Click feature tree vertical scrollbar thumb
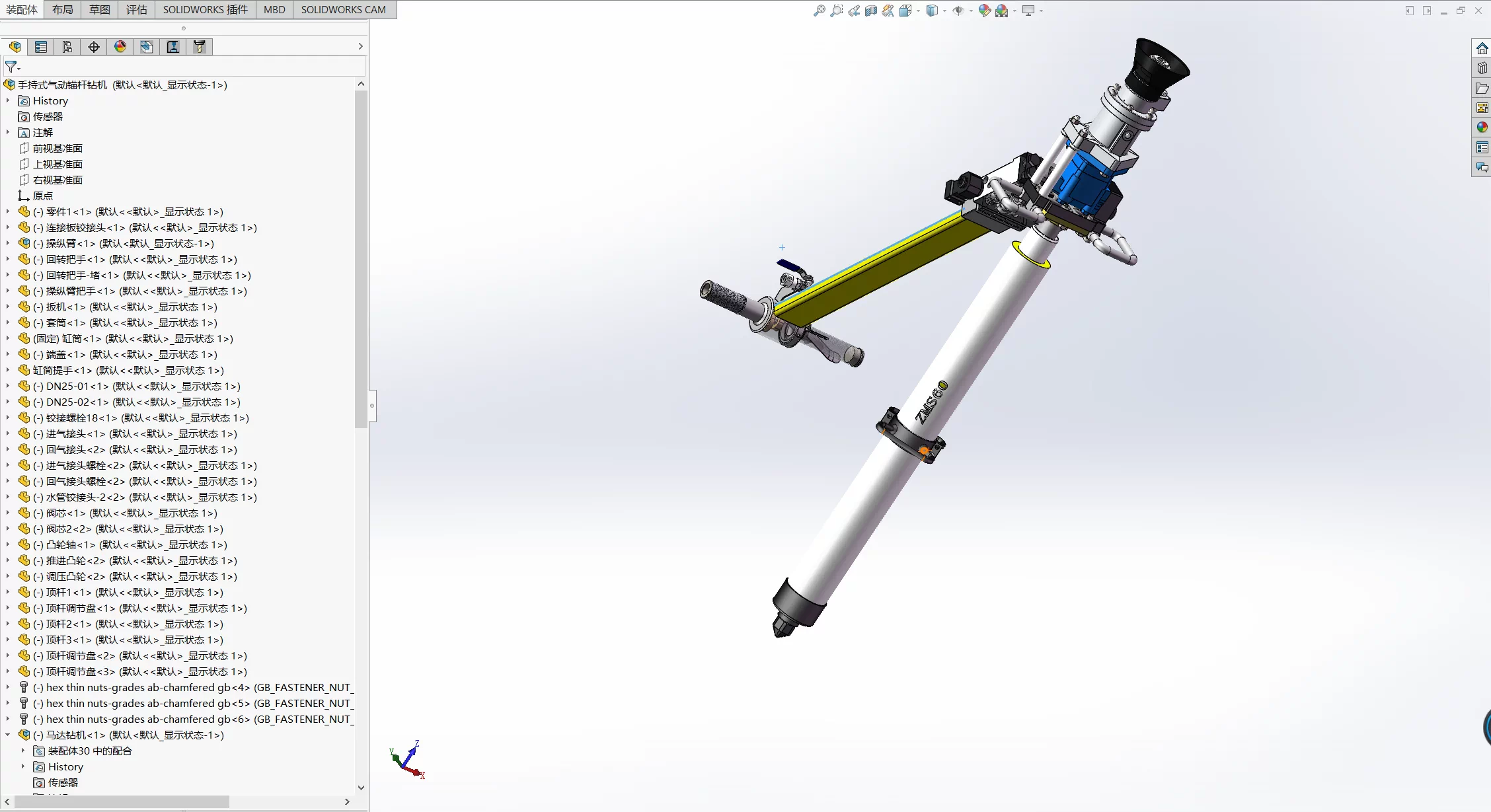The width and height of the screenshot is (1491, 812). tap(361, 259)
